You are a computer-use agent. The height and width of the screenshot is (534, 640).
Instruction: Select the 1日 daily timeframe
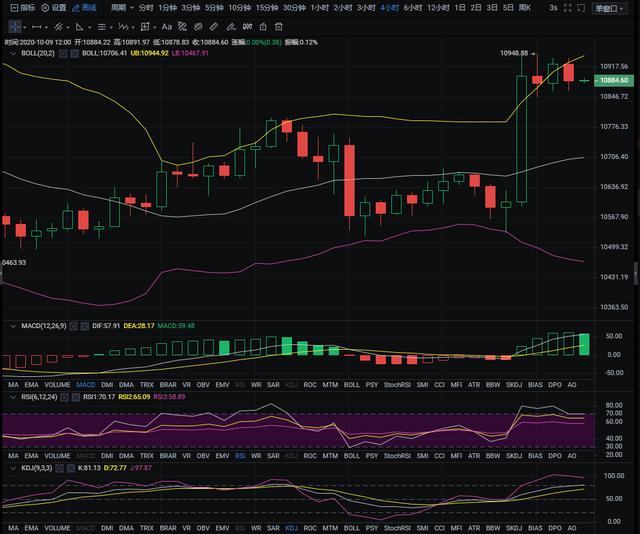click(460, 8)
